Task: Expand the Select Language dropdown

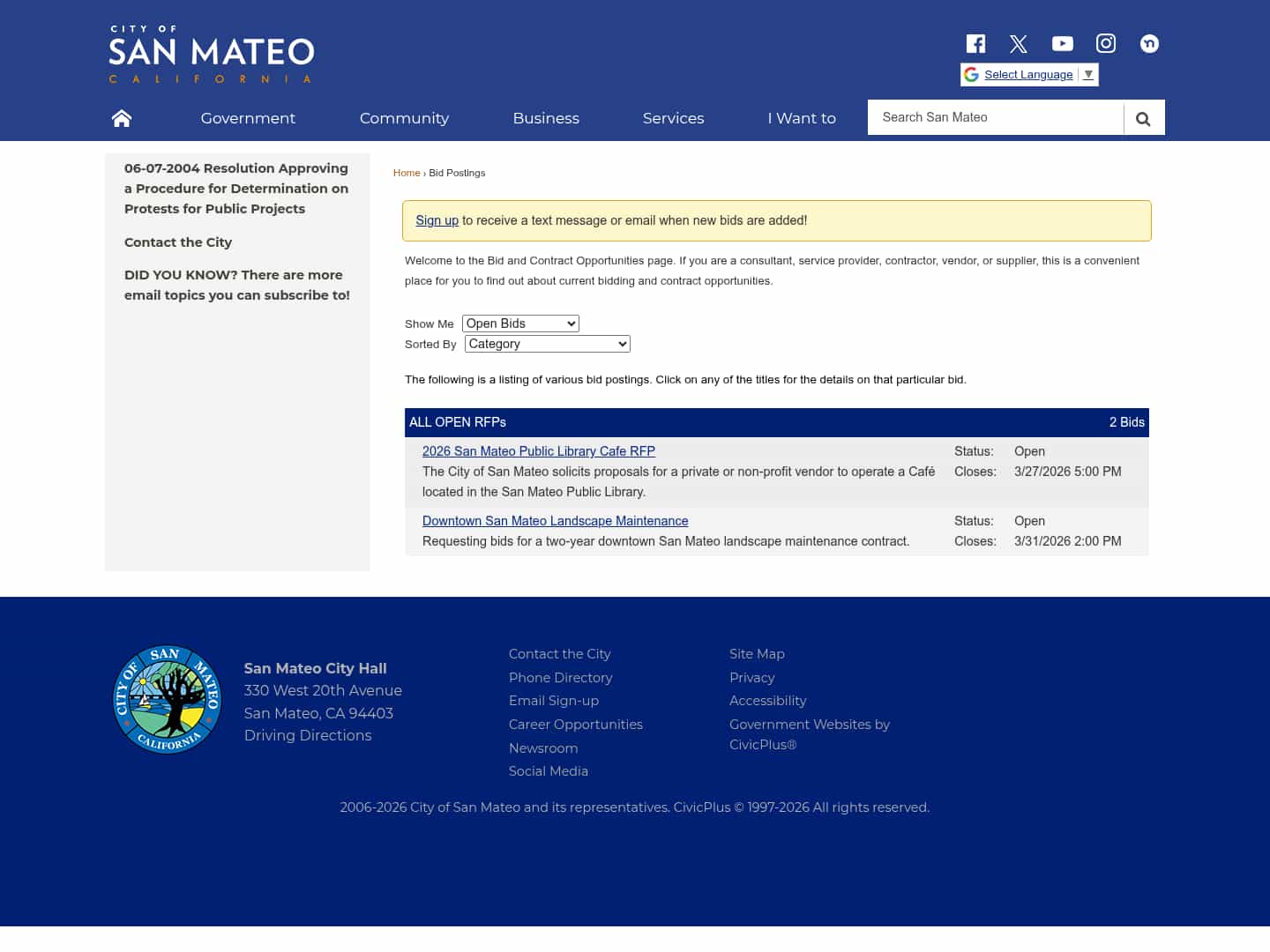Action: coord(1087,74)
